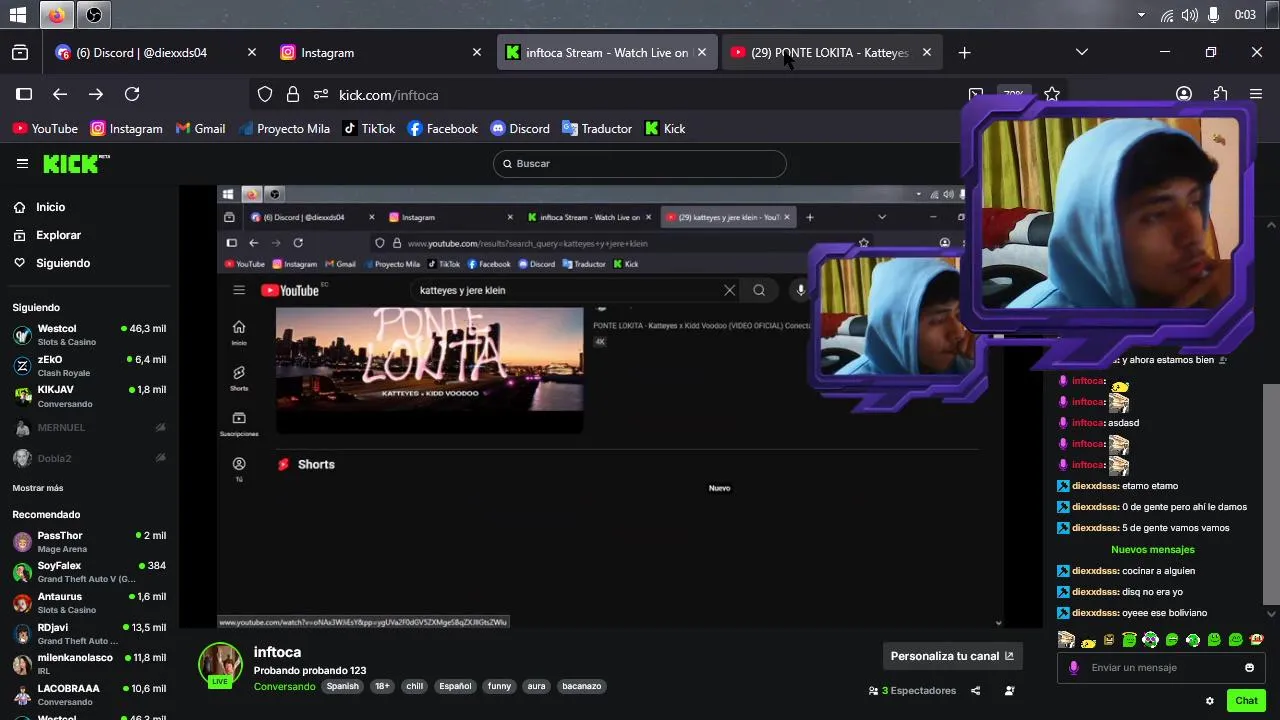Focus the Buscar search field

click(x=640, y=163)
